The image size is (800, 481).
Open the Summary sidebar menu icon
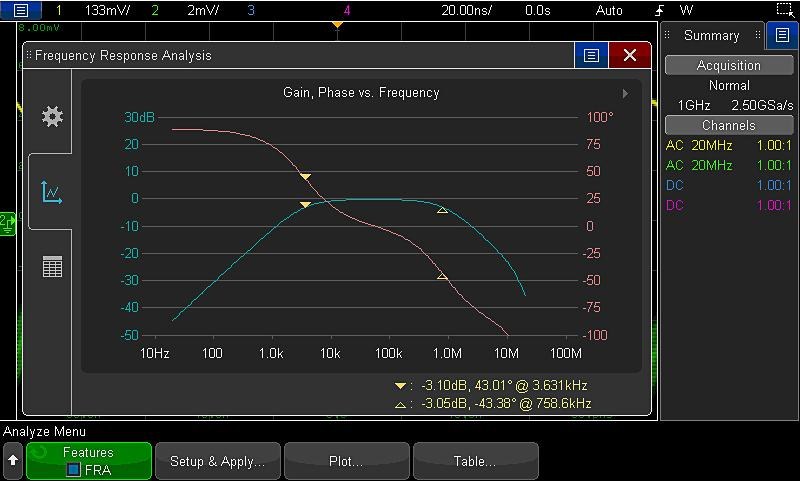pos(782,35)
